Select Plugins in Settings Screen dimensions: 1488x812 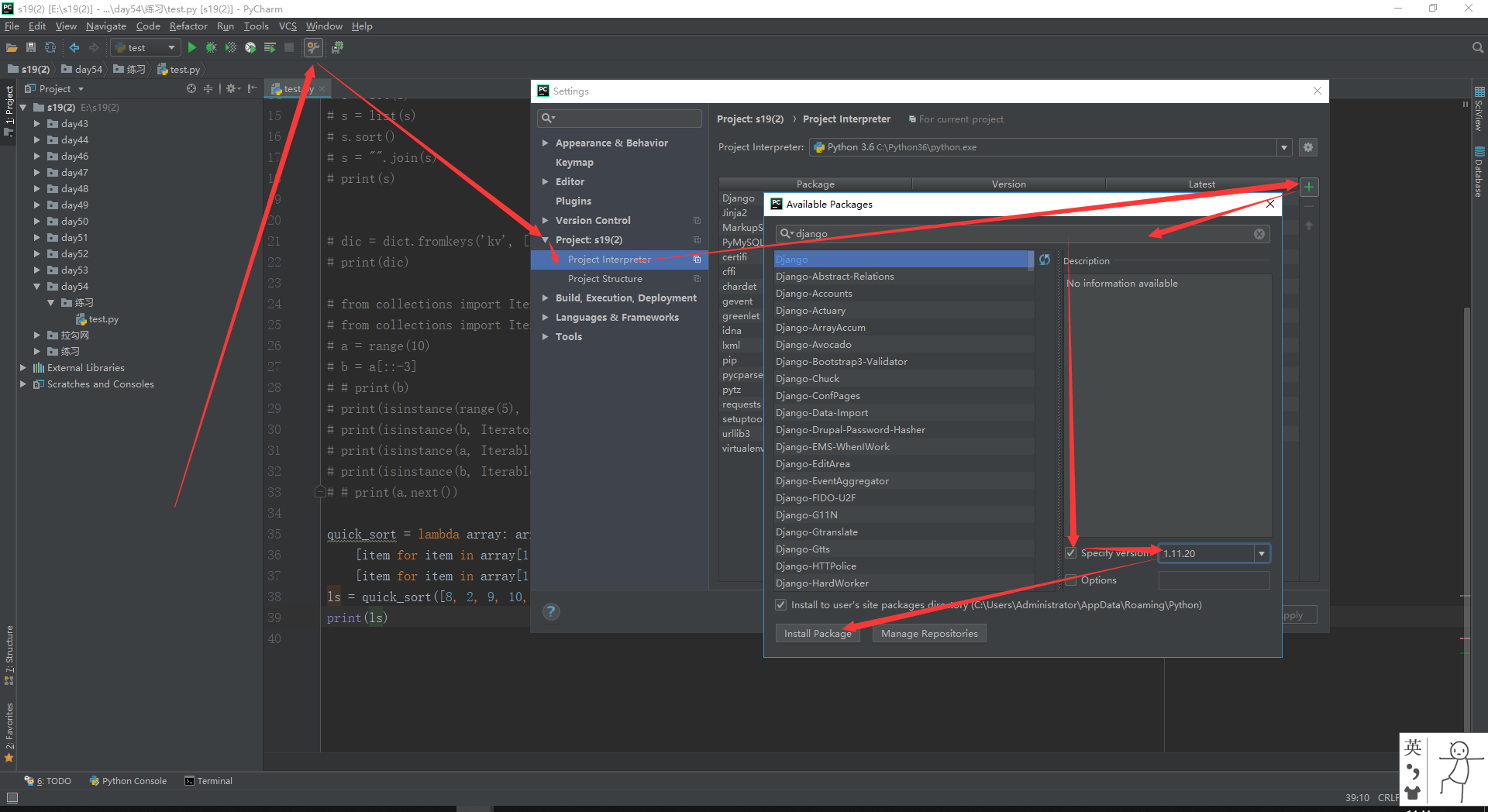click(x=573, y=201)
